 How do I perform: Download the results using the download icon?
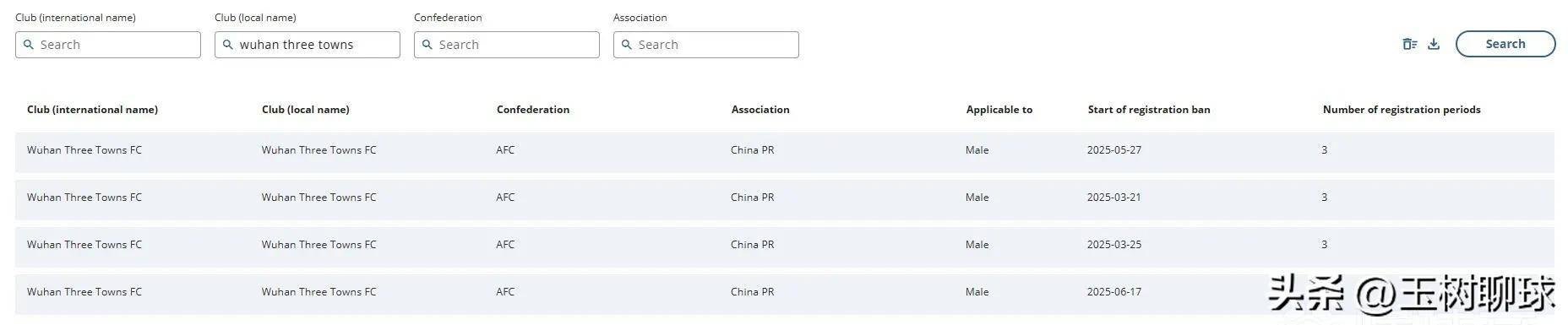[1434, 45]
